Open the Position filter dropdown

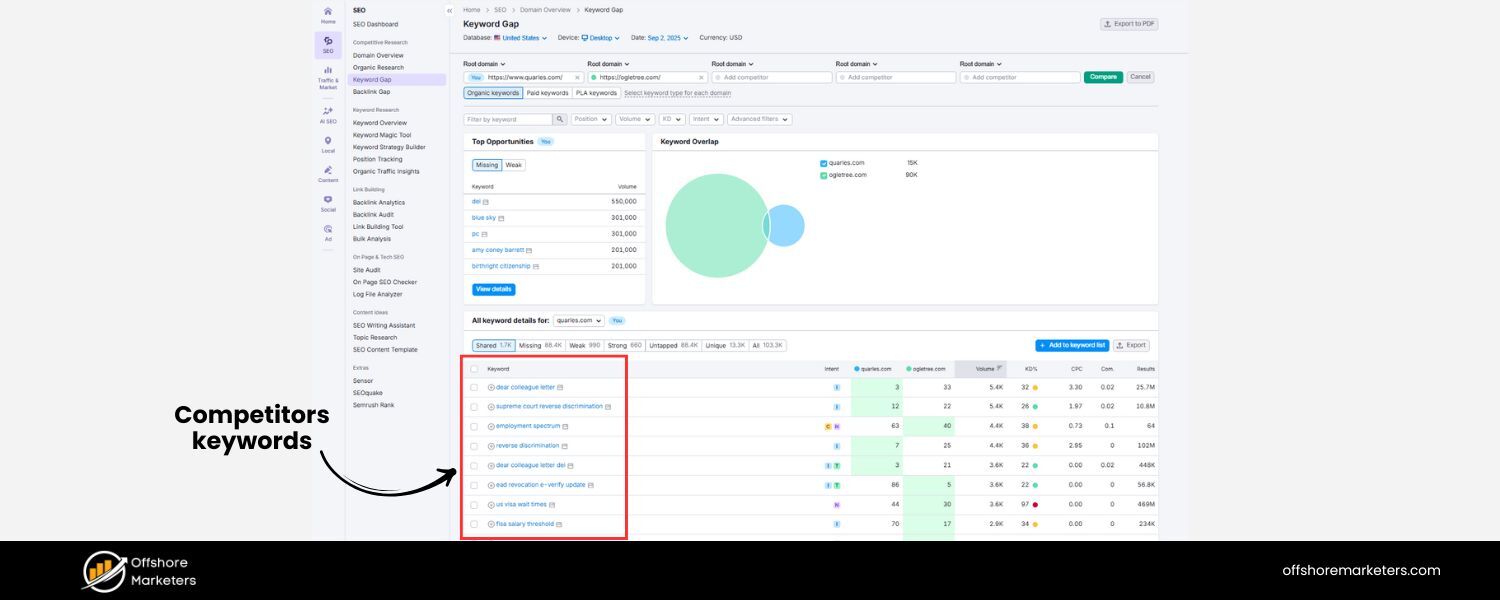[590, 118]
